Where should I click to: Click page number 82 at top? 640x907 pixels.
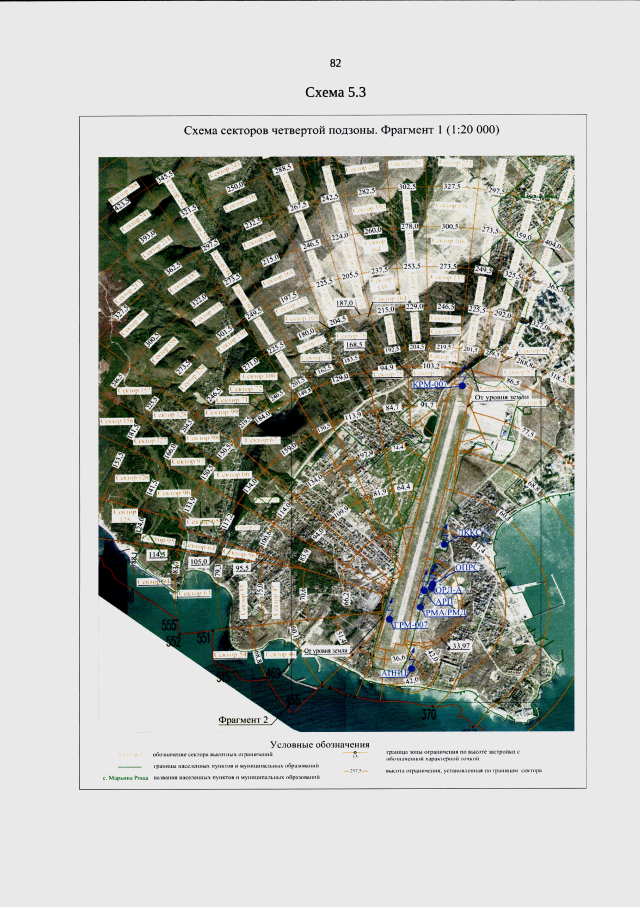pyautogui.click(x=335, y=63)
